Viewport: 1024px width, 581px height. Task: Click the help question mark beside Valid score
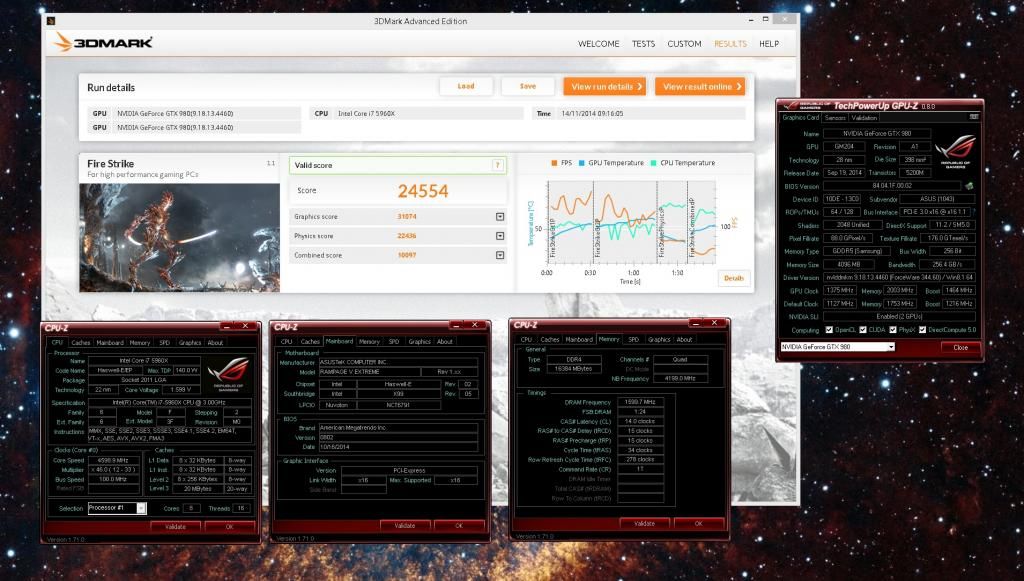(498, 165)
